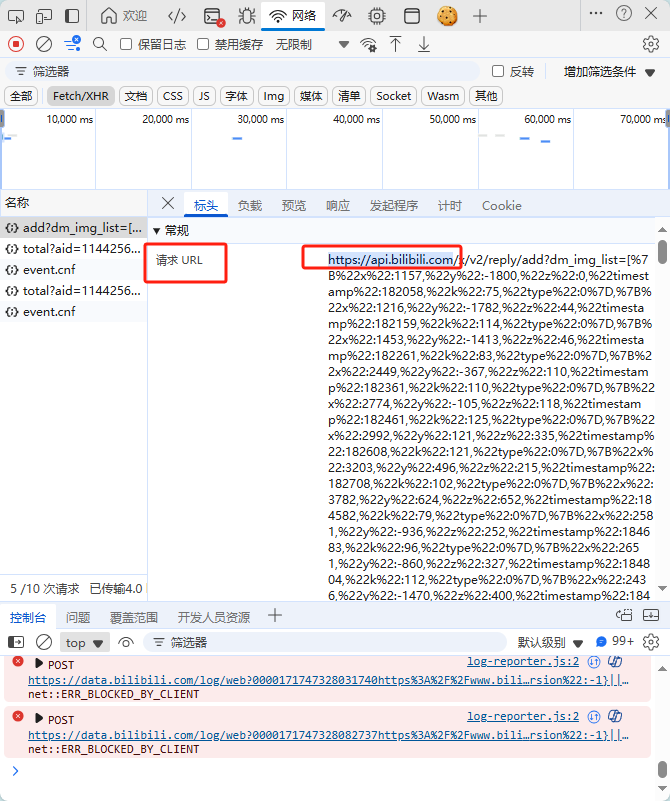Select the Manifest (清单) filter
Viewport: 670px width, 801px height.
[349, 96]
